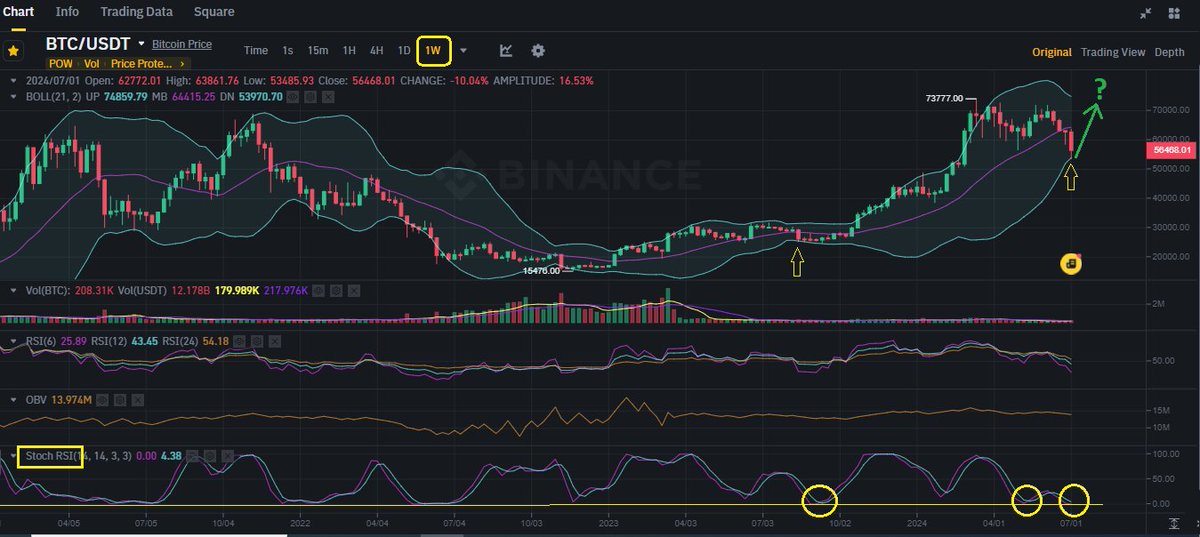
Task: Select the Original chart view
Action: (x=1052, y=52)
